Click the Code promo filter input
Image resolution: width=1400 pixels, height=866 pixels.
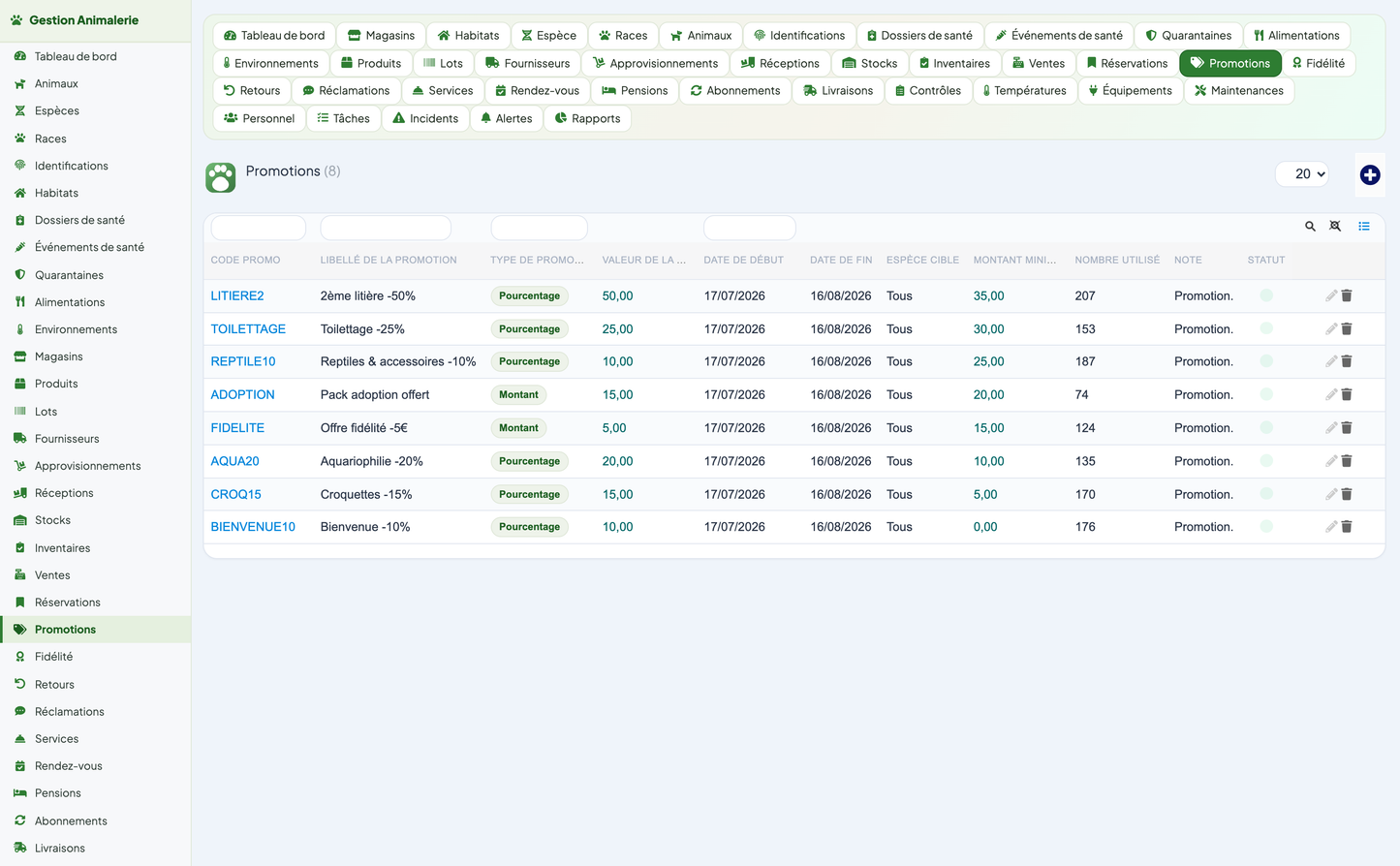point(259,228)
